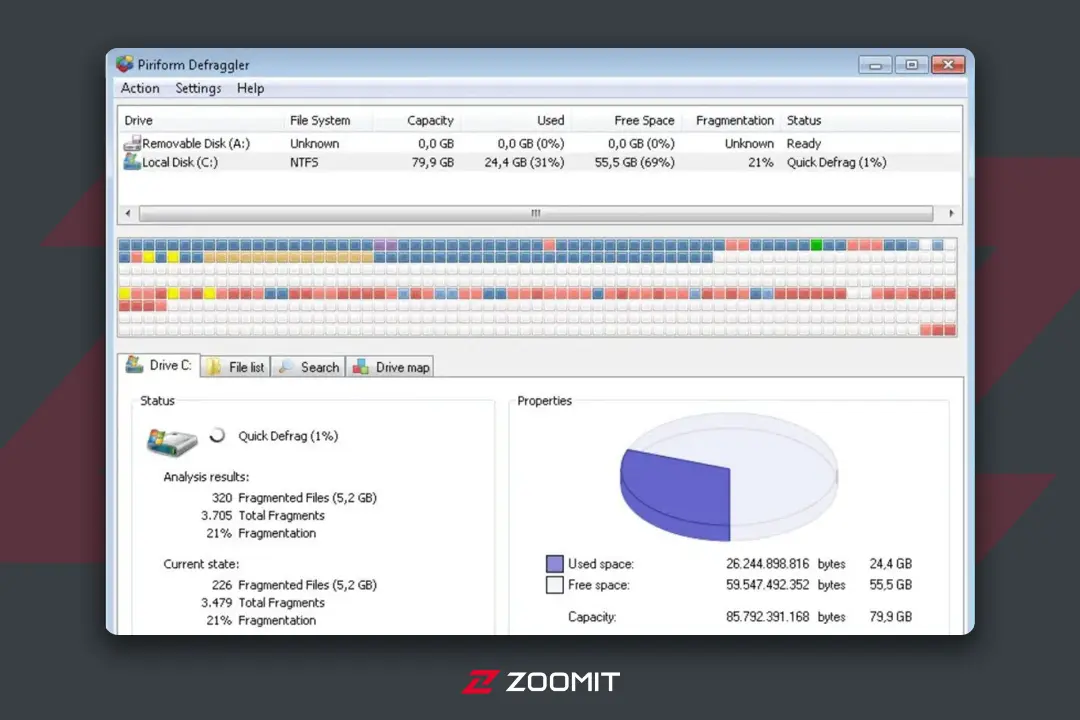Click the NTFS file system cell

[x=304, y=162]
